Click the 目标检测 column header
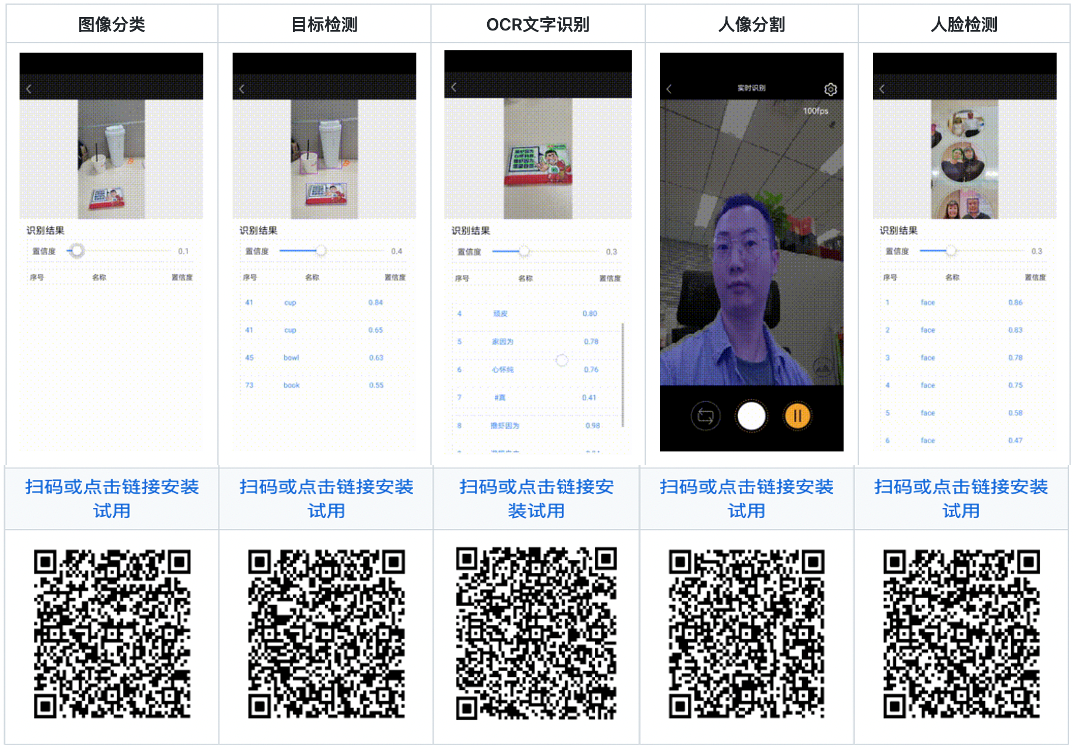 [325, 25]
